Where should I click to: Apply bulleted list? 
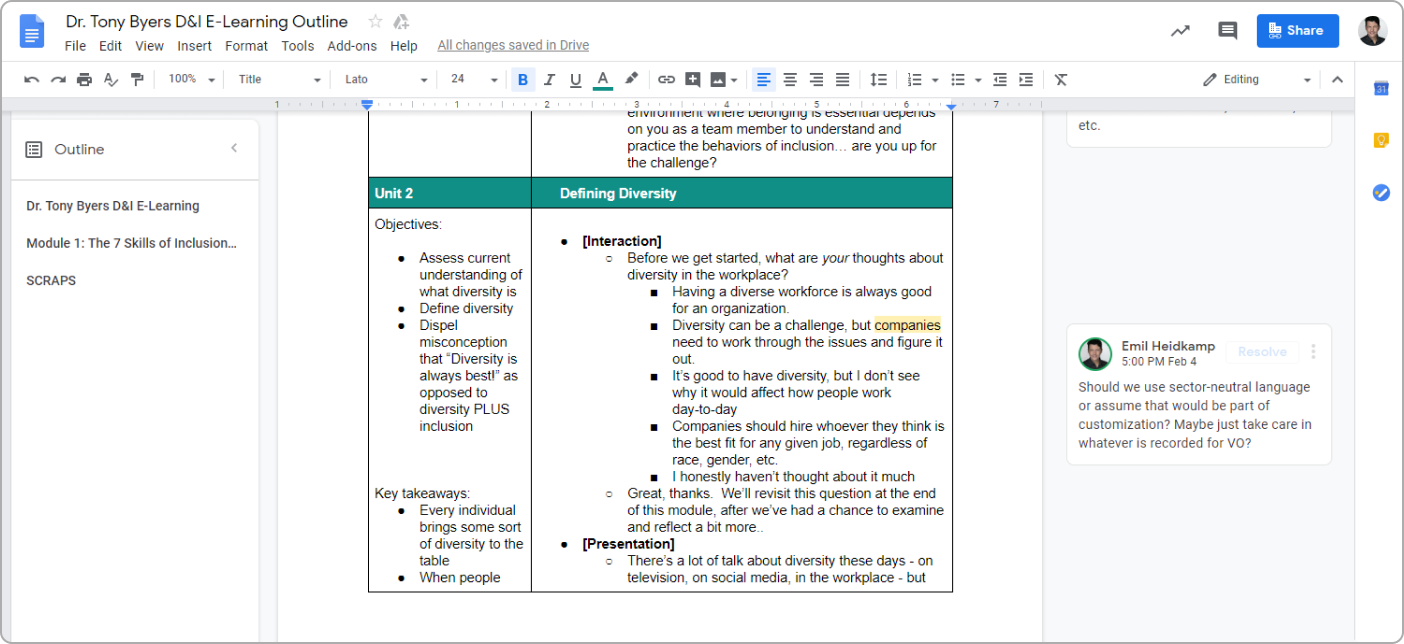pos(957,80)
